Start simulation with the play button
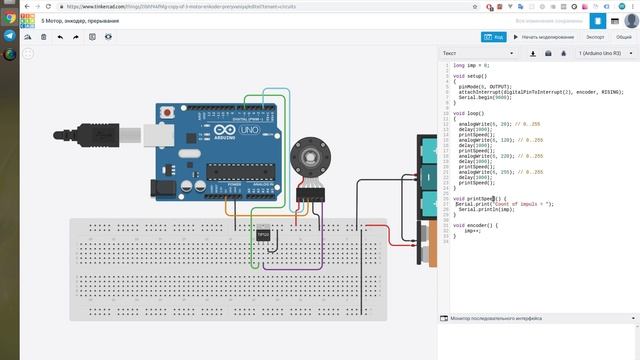The height and width of the screenshot is (360, 640). coord(544,37)
